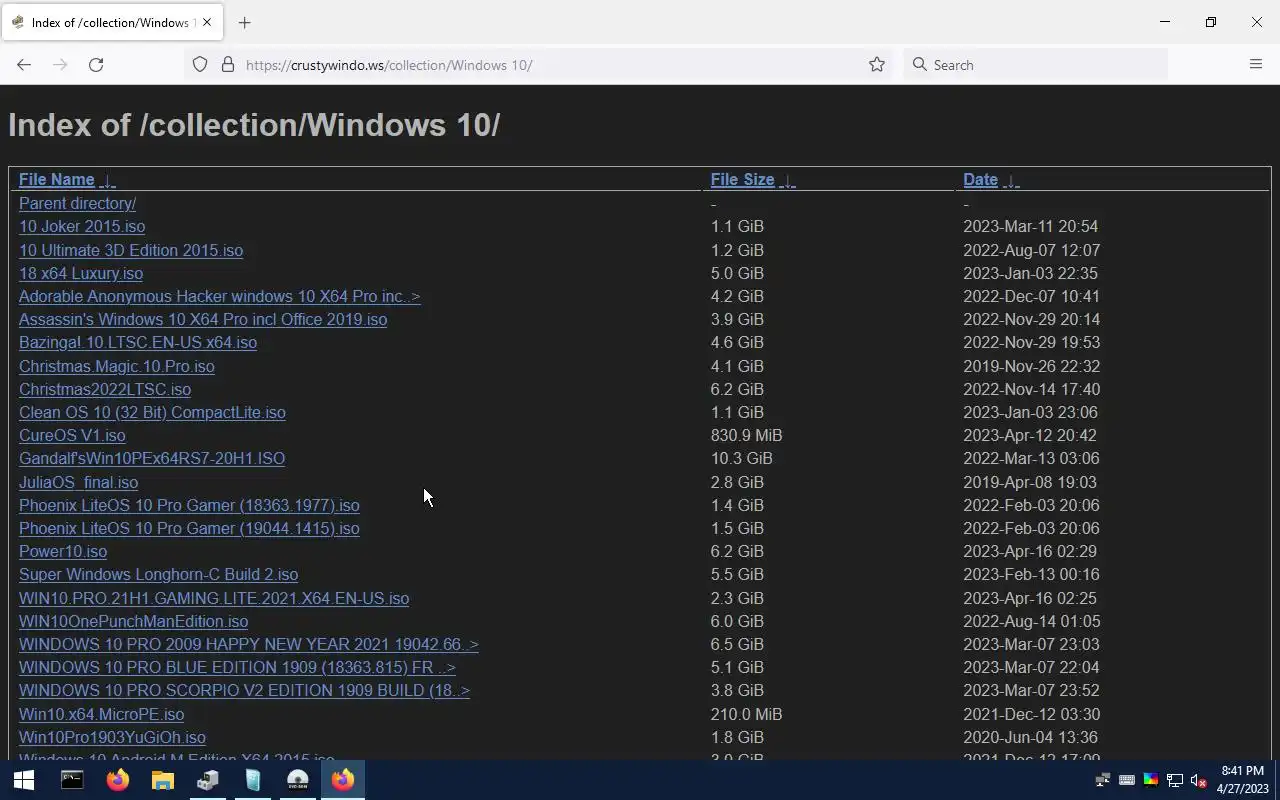Open File Explorer from taskbar
The image size is (1280, 800).
pyautogui.click(x=163, y=780)
